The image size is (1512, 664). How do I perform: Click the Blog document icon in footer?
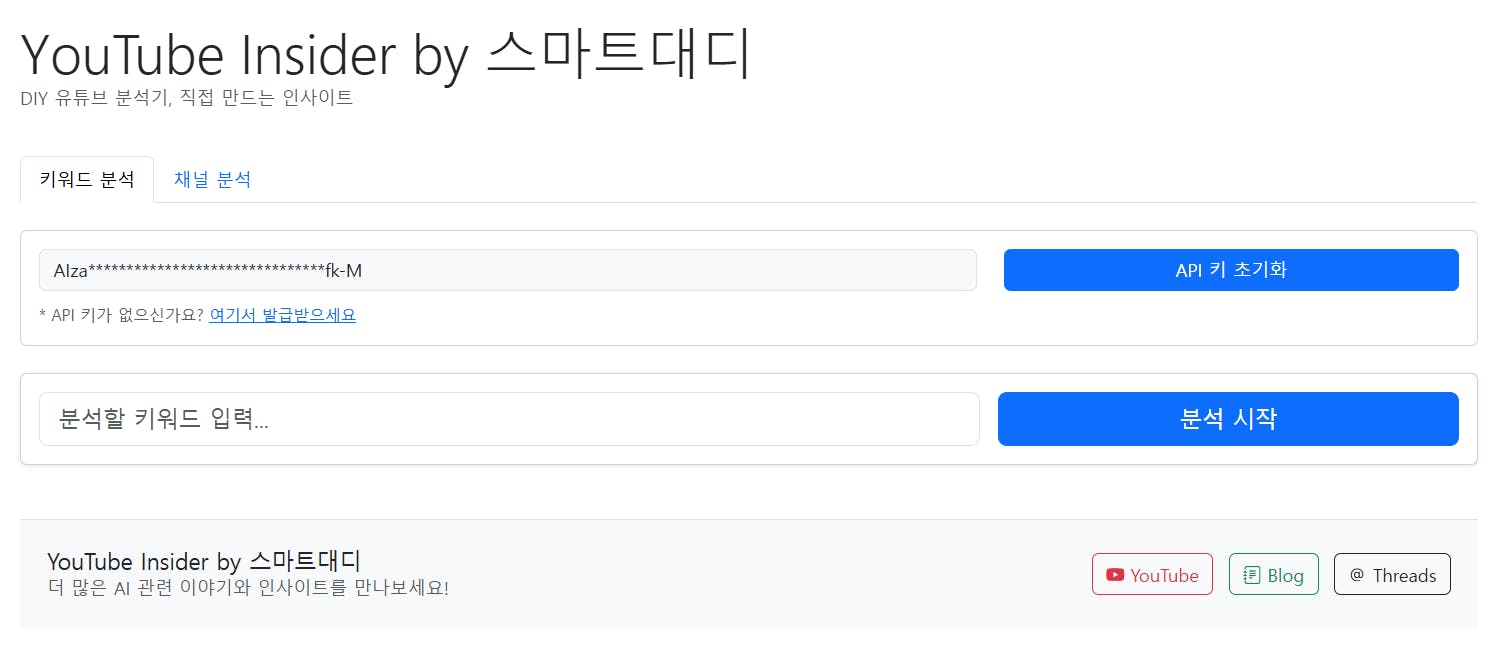(x=1251, y=575)
